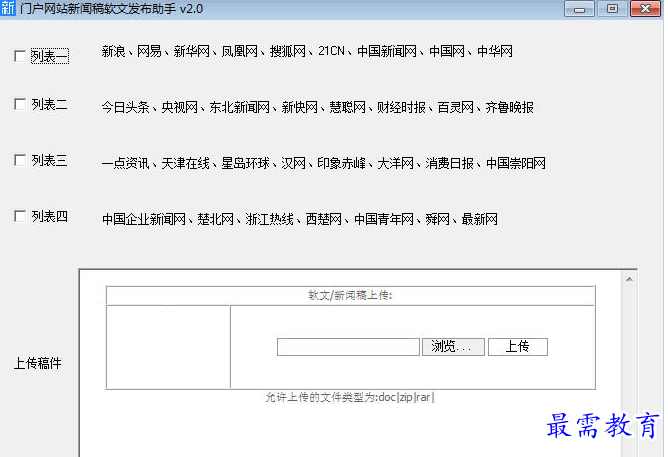
Task: Click the 一点资讯、天津在线 site list text
Action: click(x=324, y=163)
